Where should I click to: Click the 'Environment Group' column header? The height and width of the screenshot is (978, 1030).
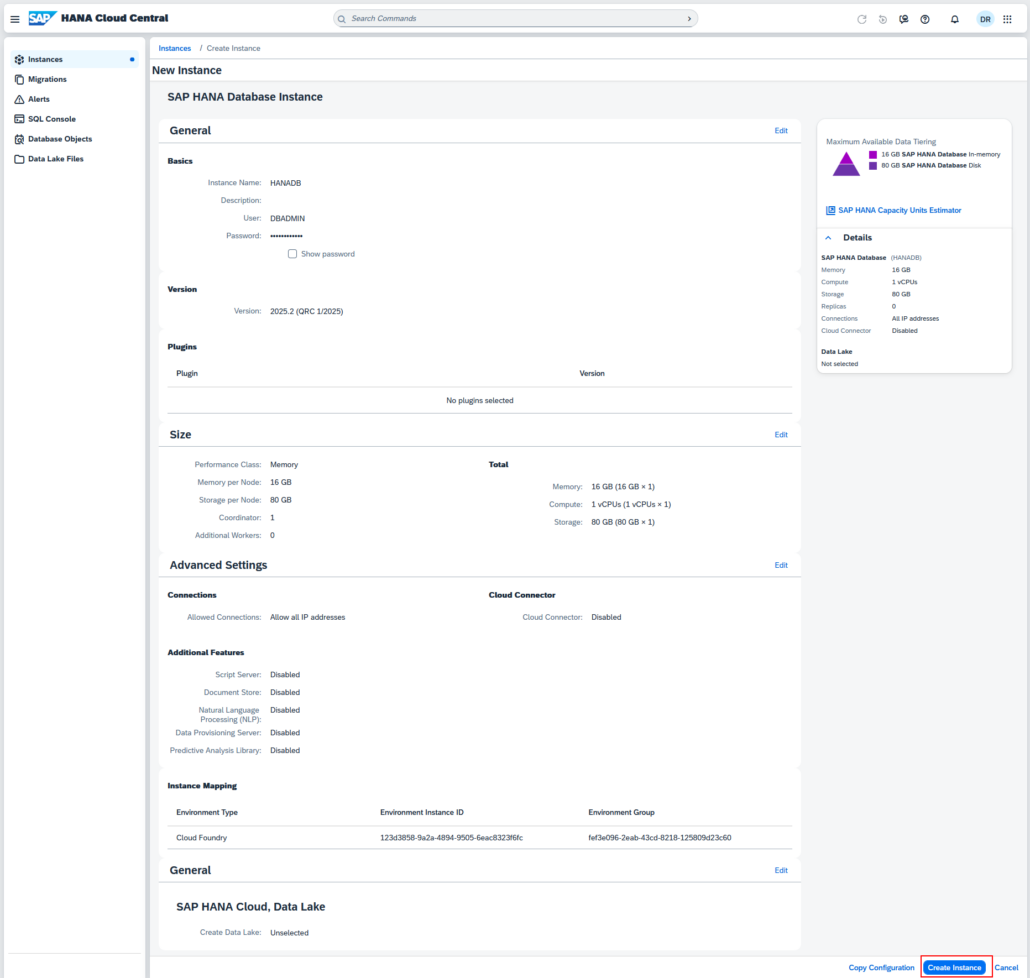(x=621, y=812)
